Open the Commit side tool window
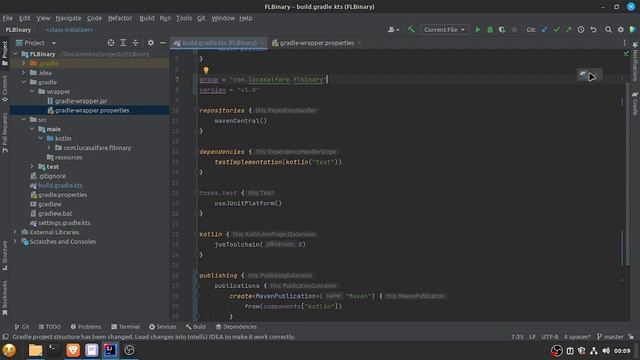Screen dimensions: 640x360 point(4,88)
